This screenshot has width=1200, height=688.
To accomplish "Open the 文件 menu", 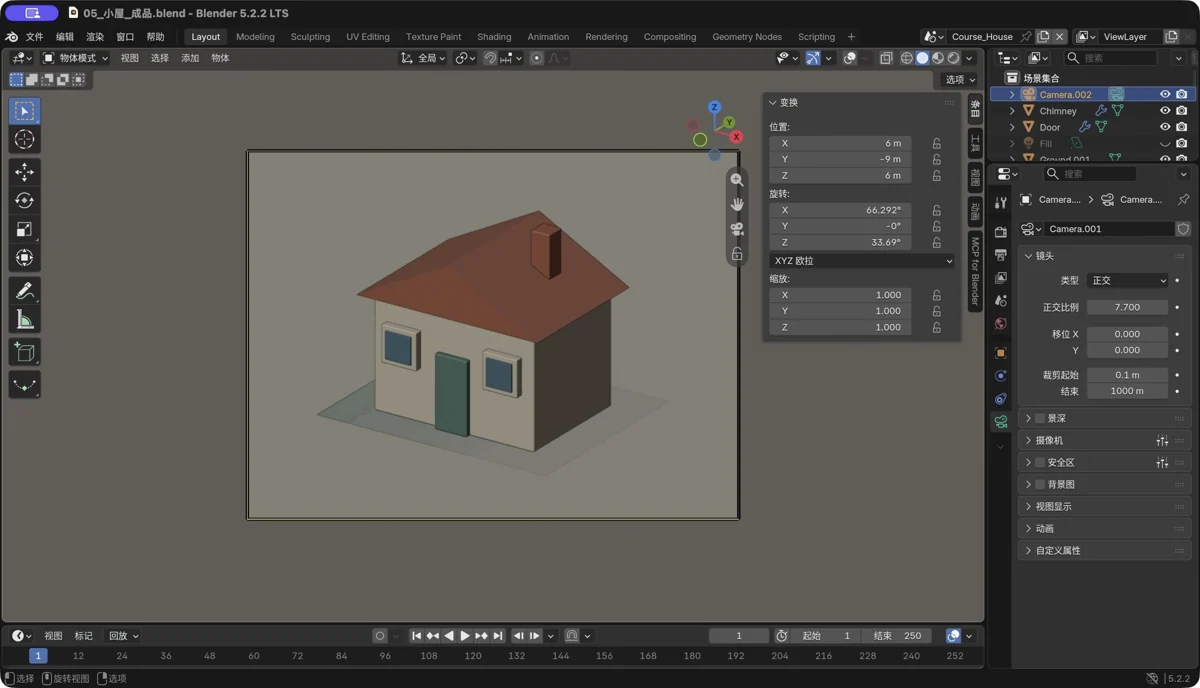I will tap(34, 37).
